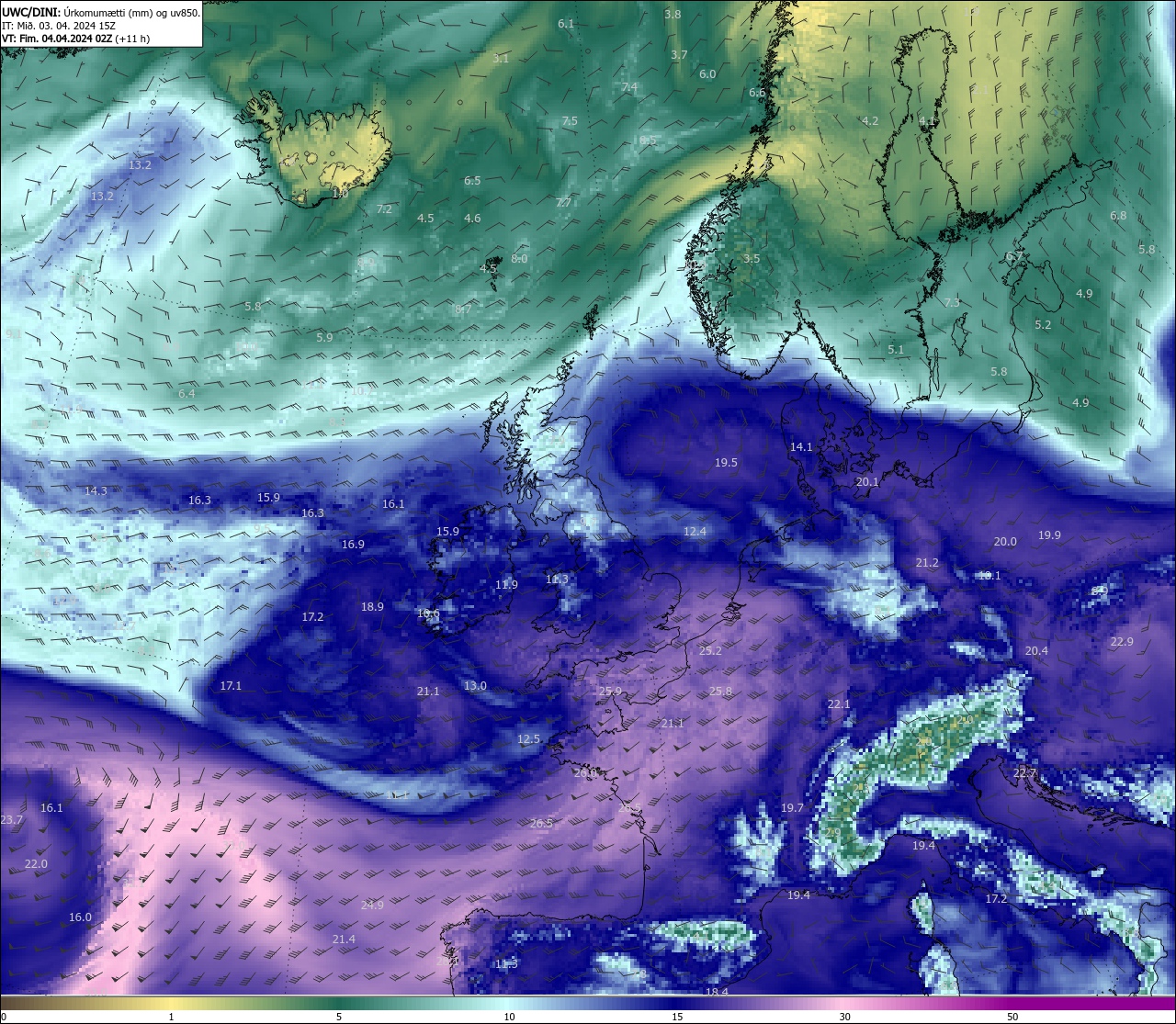1176x1024 pixels.
Task: Click the 8.0 map value
Action: pyautogui.click(x=519, y=258)
